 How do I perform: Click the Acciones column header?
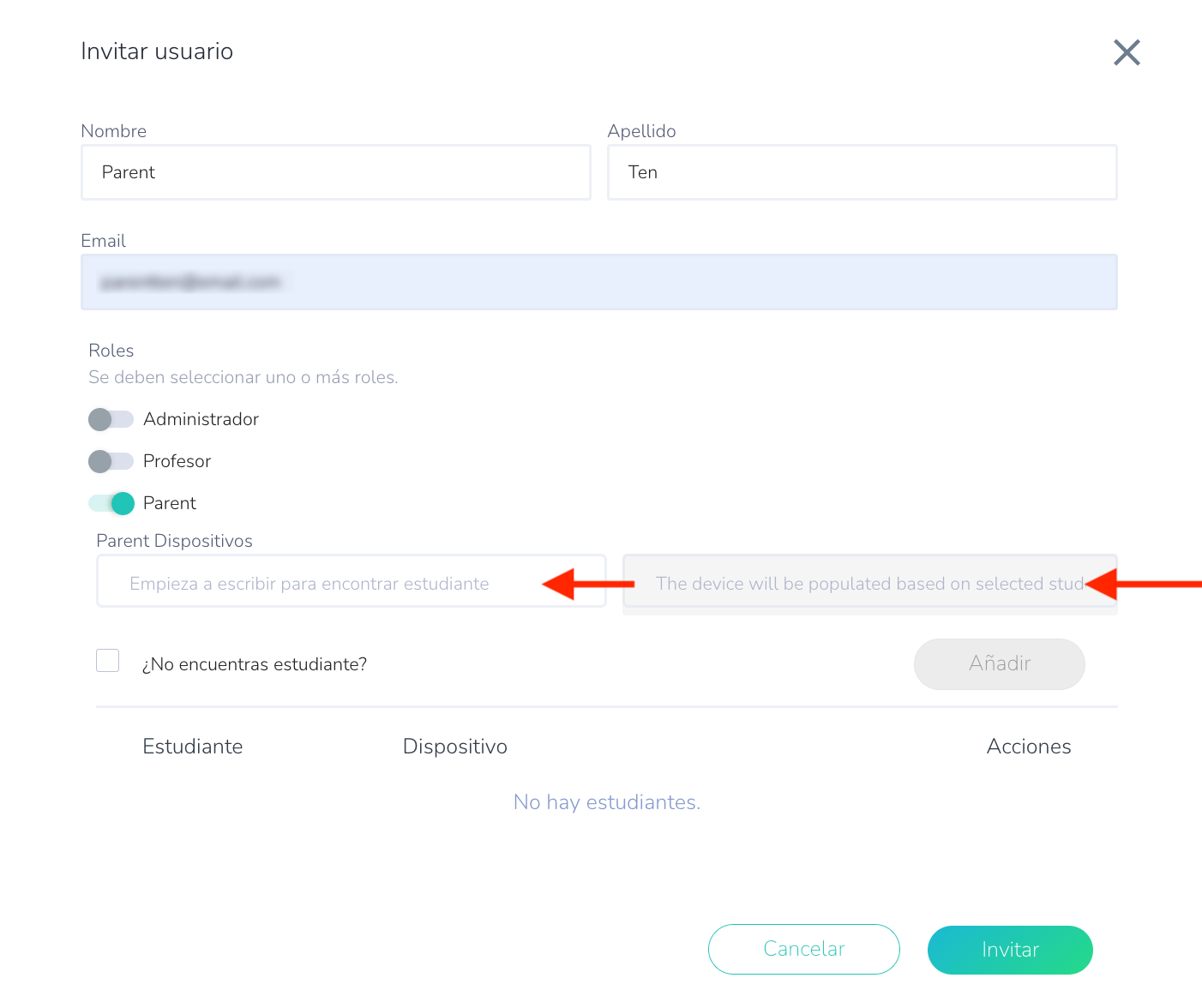(x=1028, y=747)
